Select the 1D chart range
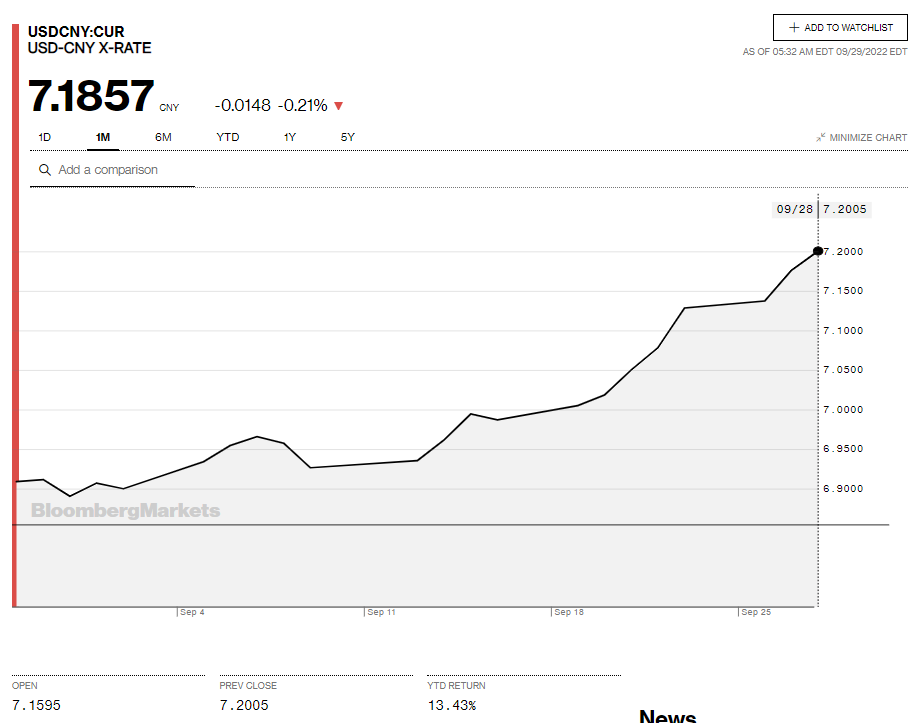 (x=45, y=137)
